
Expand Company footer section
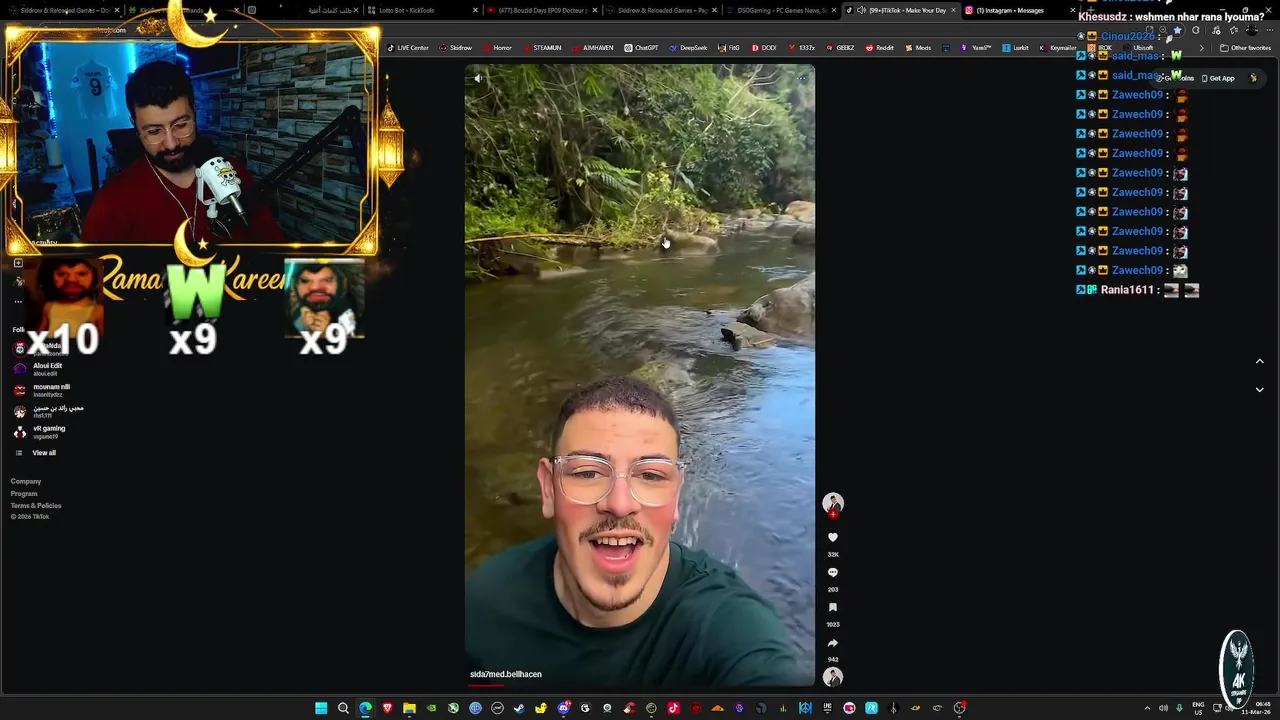click(x=26, y=481)
